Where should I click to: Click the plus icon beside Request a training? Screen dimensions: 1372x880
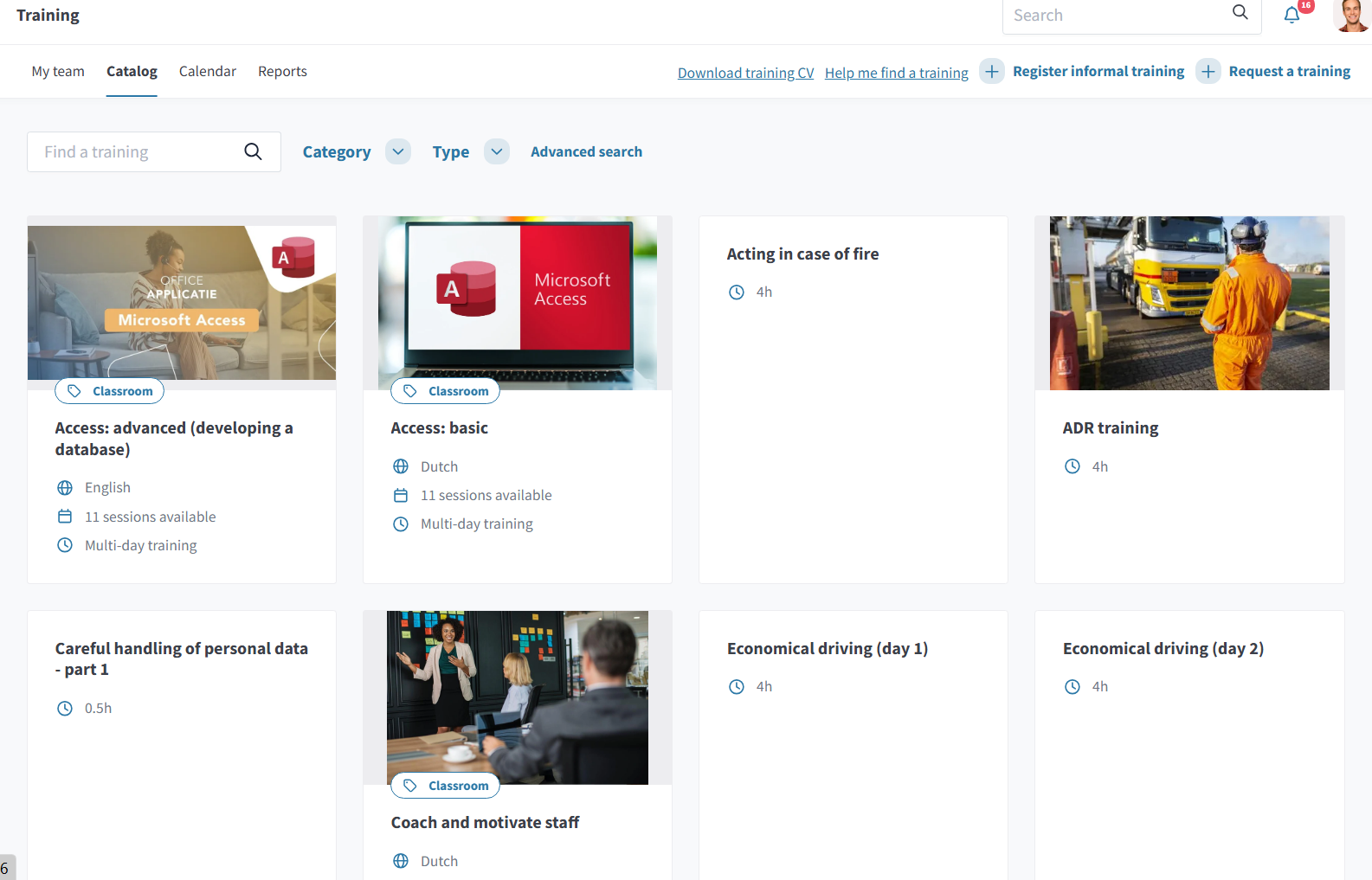1208,71
